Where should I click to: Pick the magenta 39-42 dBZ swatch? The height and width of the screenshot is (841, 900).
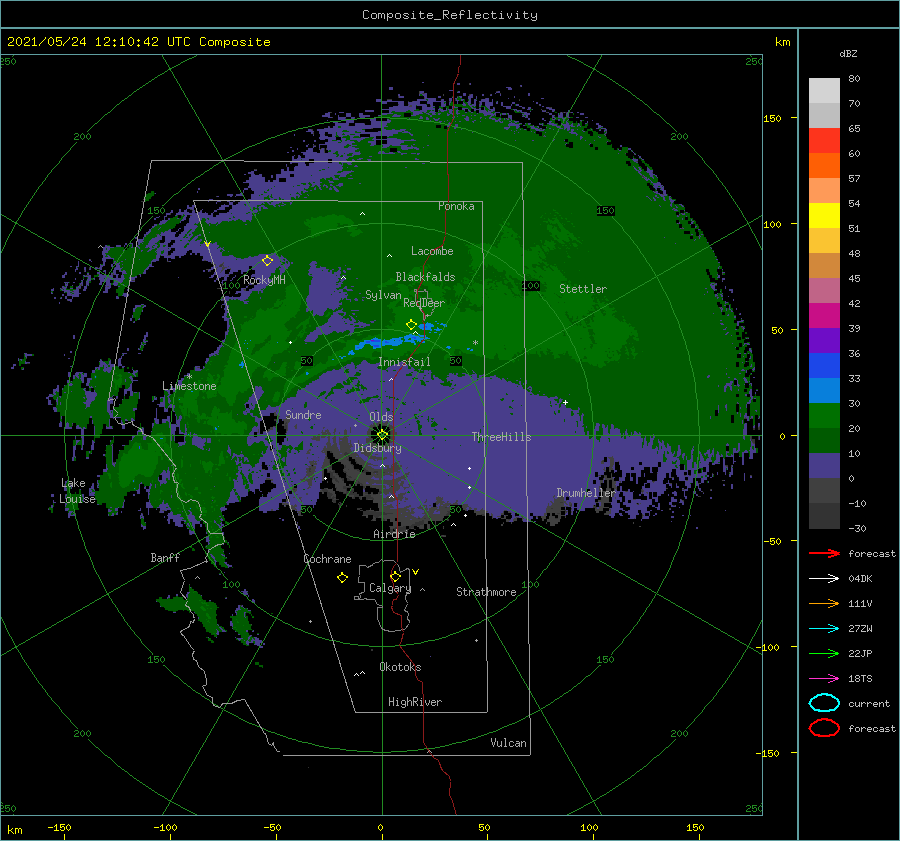click(x=824, y=316)
